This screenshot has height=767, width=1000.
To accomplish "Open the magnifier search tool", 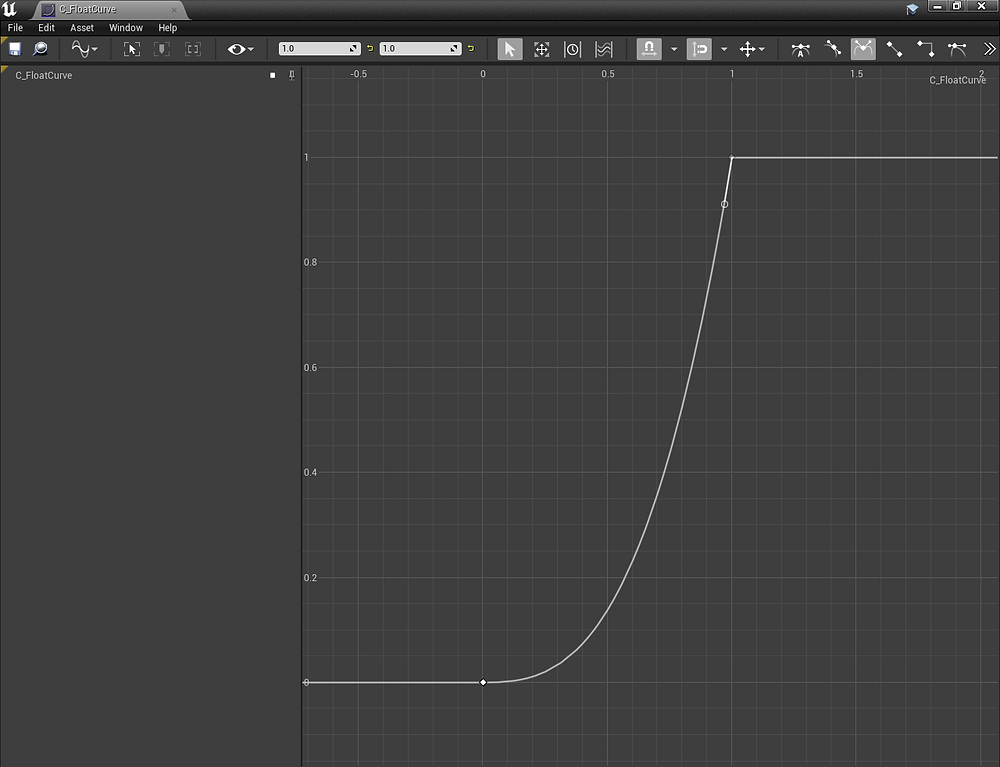I will pos(40,49).
